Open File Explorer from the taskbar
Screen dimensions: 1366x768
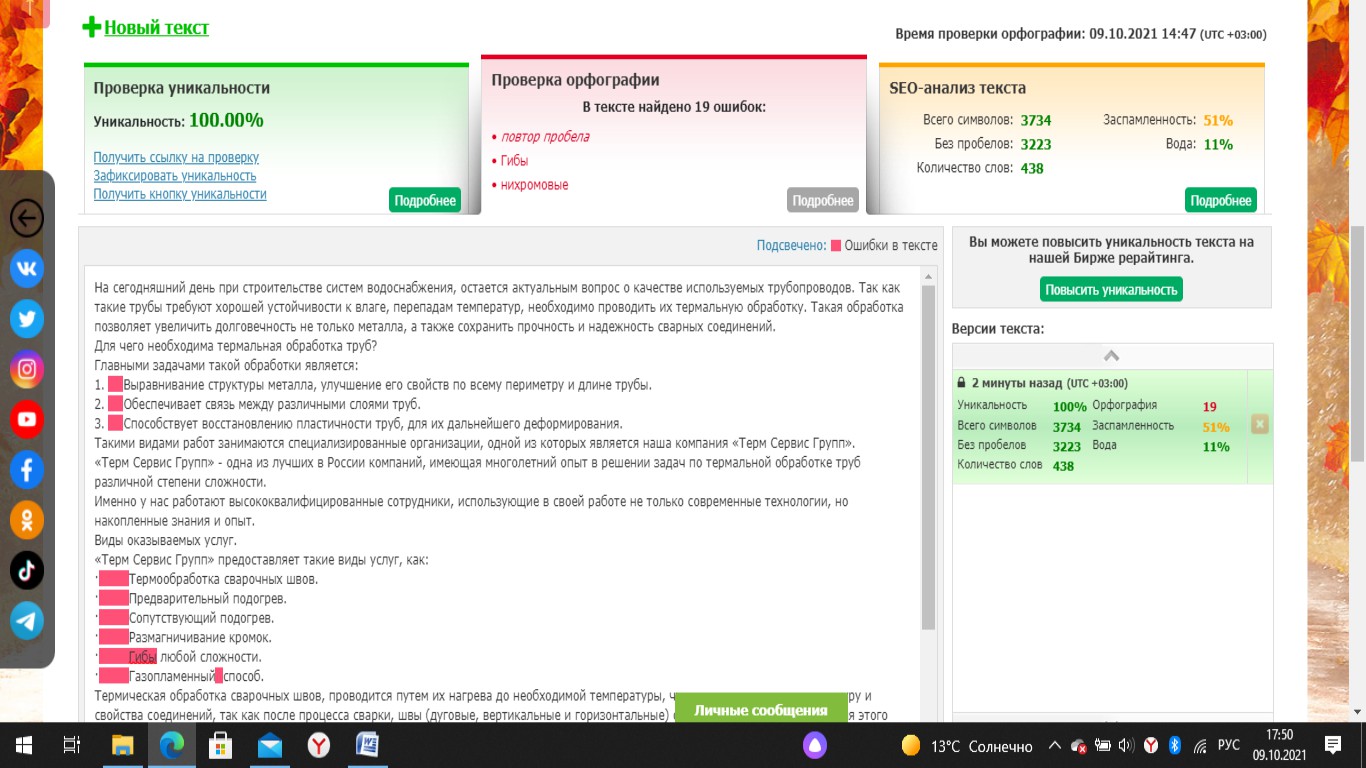point(122,745)
